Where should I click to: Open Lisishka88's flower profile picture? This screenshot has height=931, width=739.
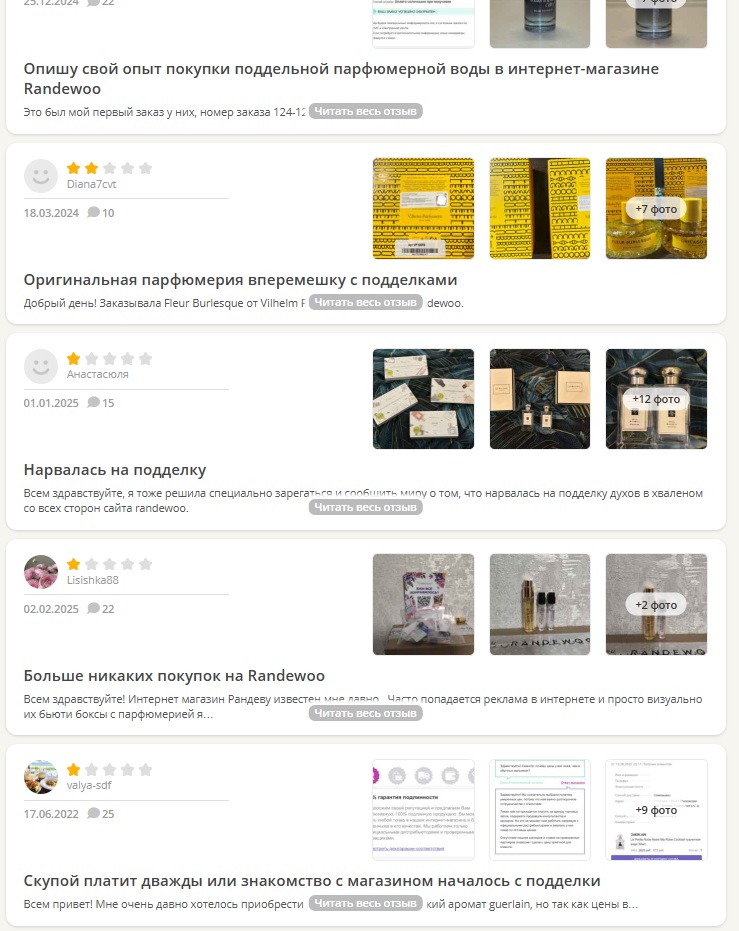(41, 572)
